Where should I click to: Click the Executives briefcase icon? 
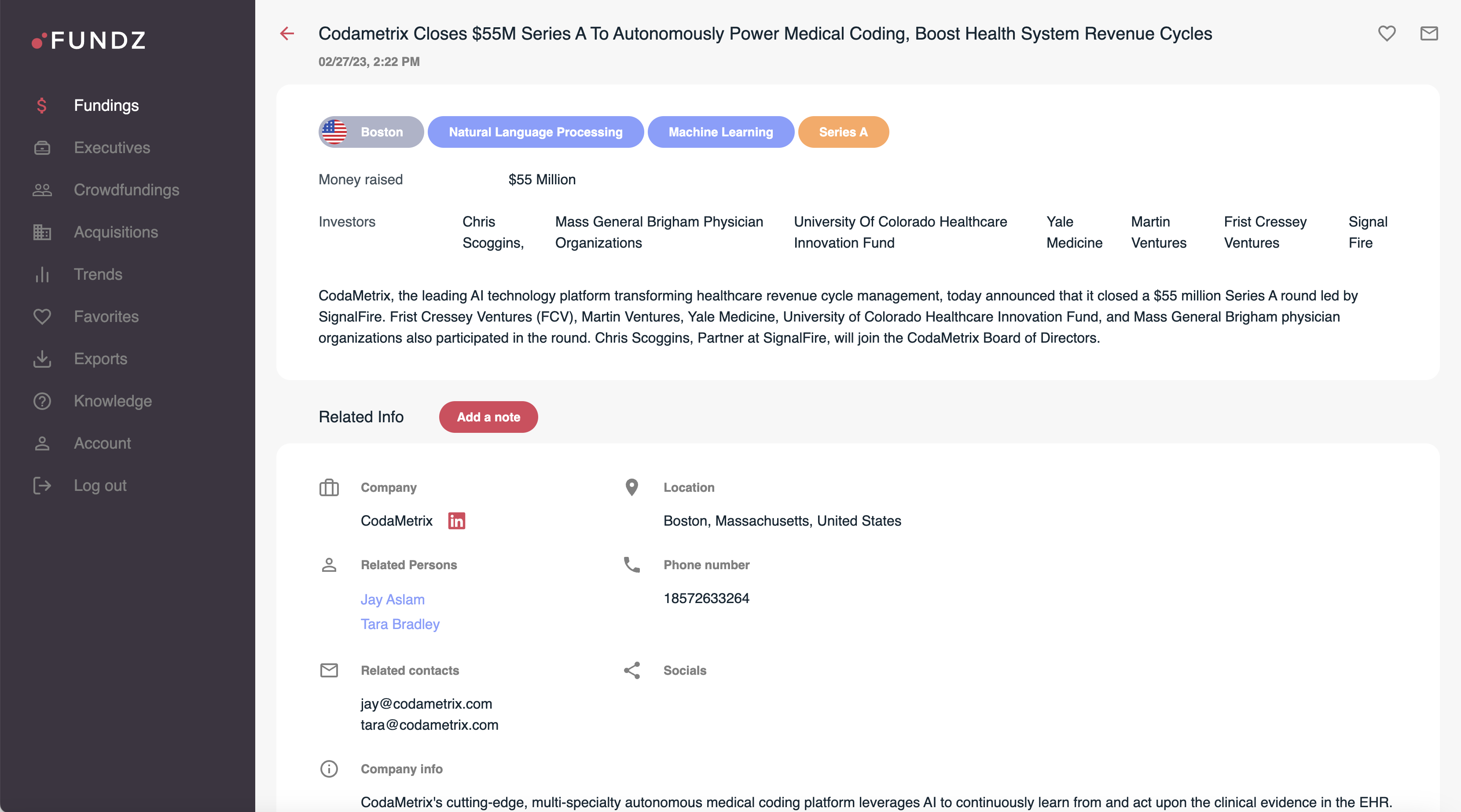[x=42, y=148]
